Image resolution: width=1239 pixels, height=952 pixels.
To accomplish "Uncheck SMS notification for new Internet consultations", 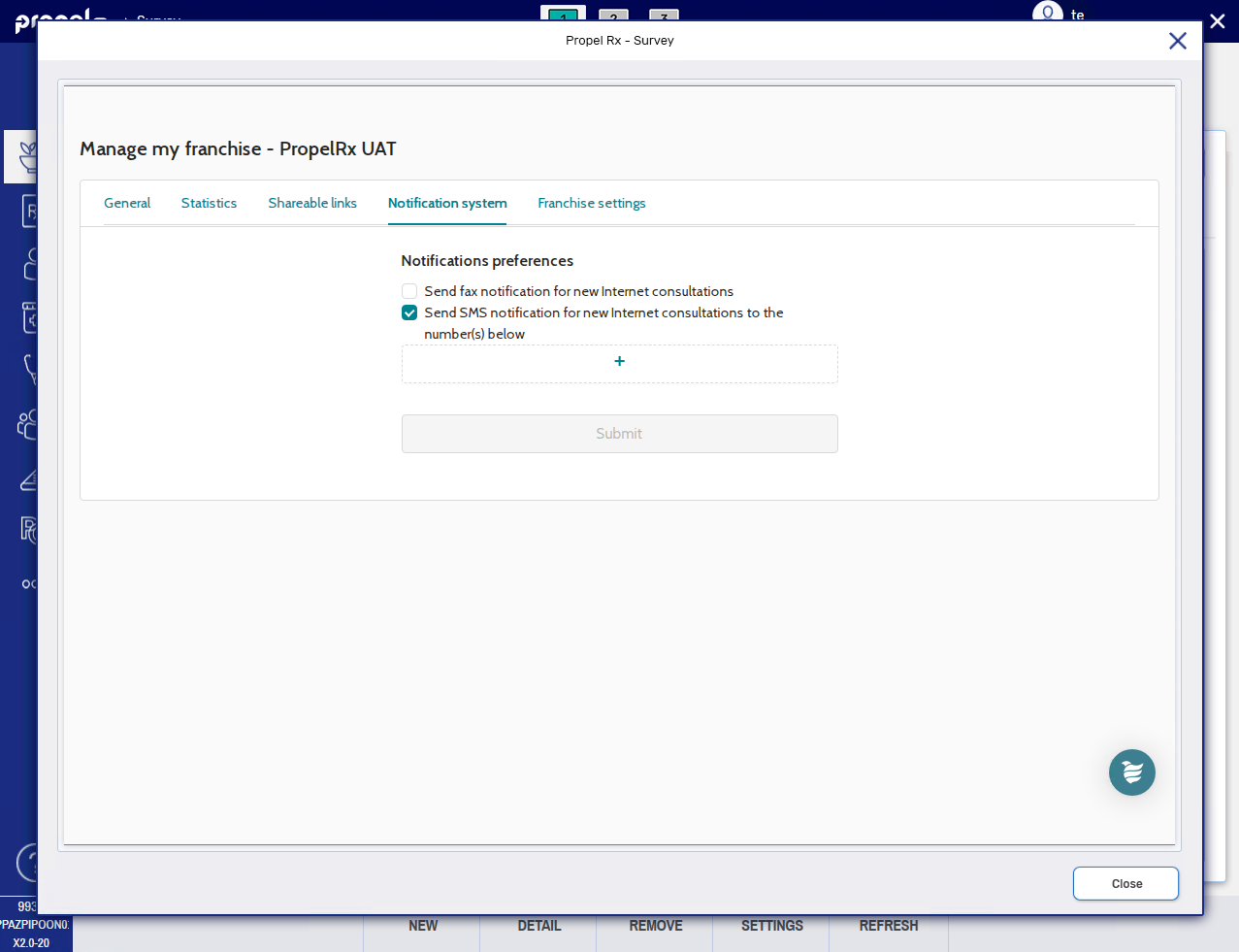I will pos(409,312).
